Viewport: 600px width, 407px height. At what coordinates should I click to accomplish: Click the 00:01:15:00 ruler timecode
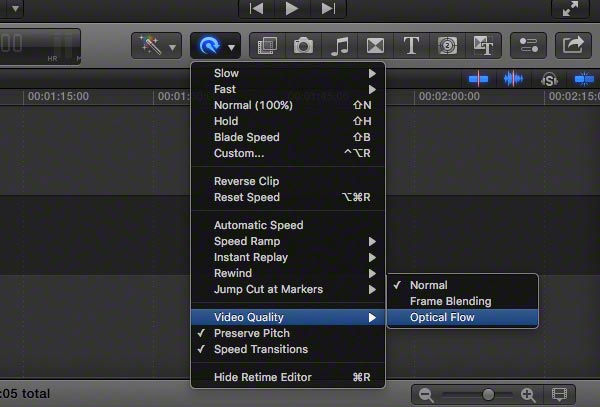point(58,96)
